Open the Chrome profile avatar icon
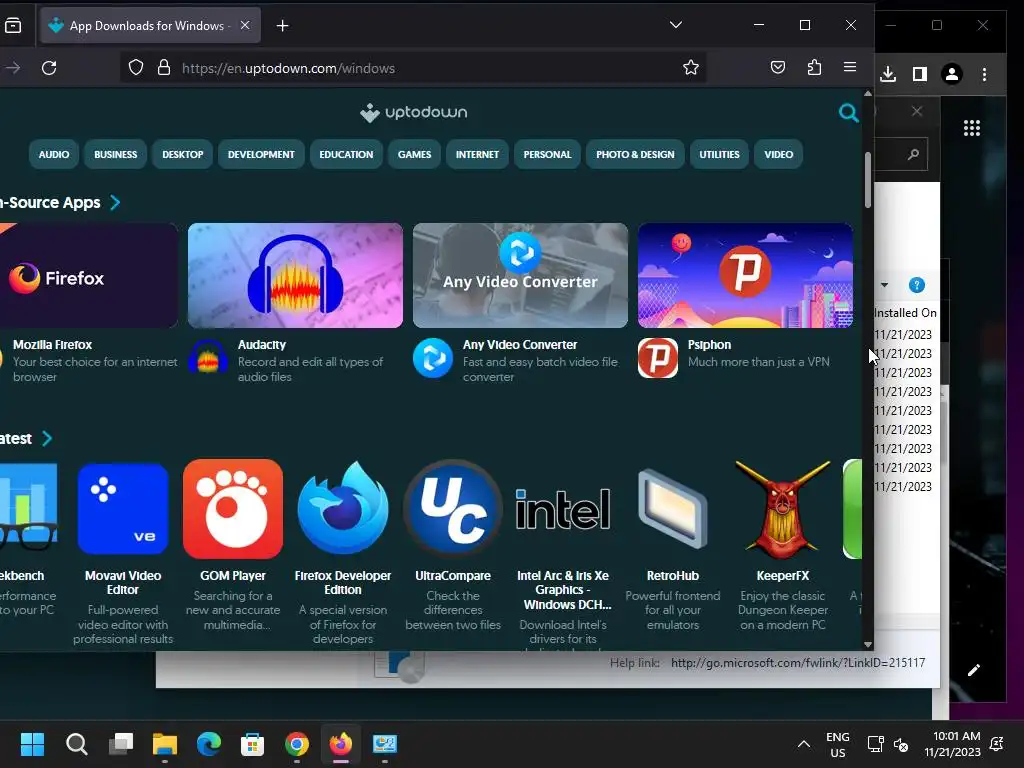 (x=952, y=74)
